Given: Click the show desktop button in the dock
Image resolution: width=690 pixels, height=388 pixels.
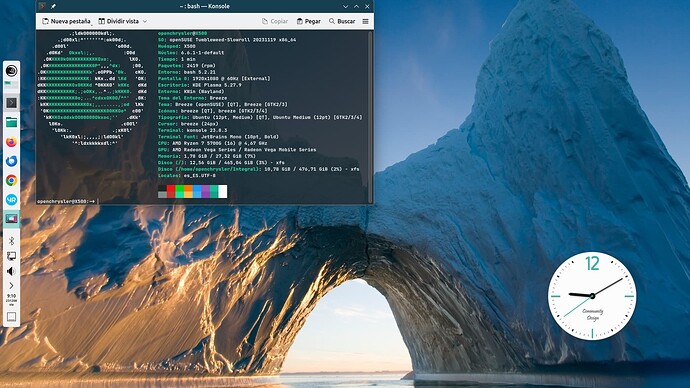Looking at the screenshot, I should tap(11, 317).
